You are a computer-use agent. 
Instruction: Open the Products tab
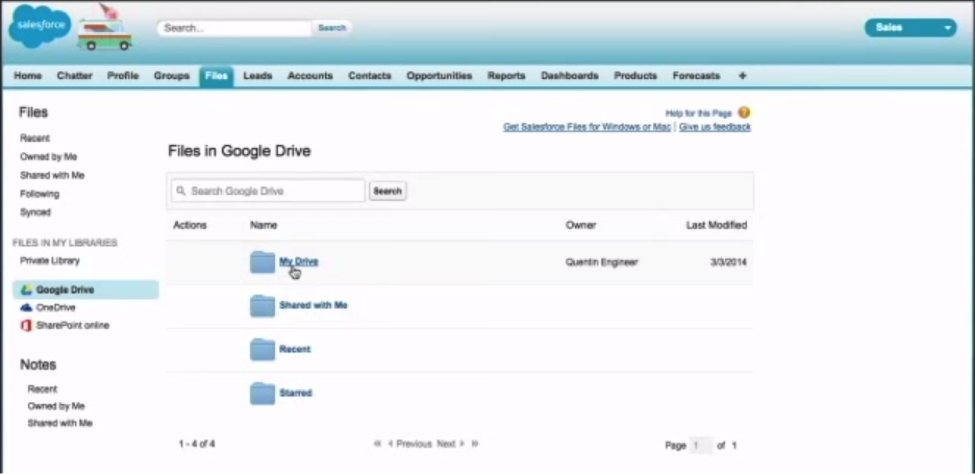pos(635,76)
